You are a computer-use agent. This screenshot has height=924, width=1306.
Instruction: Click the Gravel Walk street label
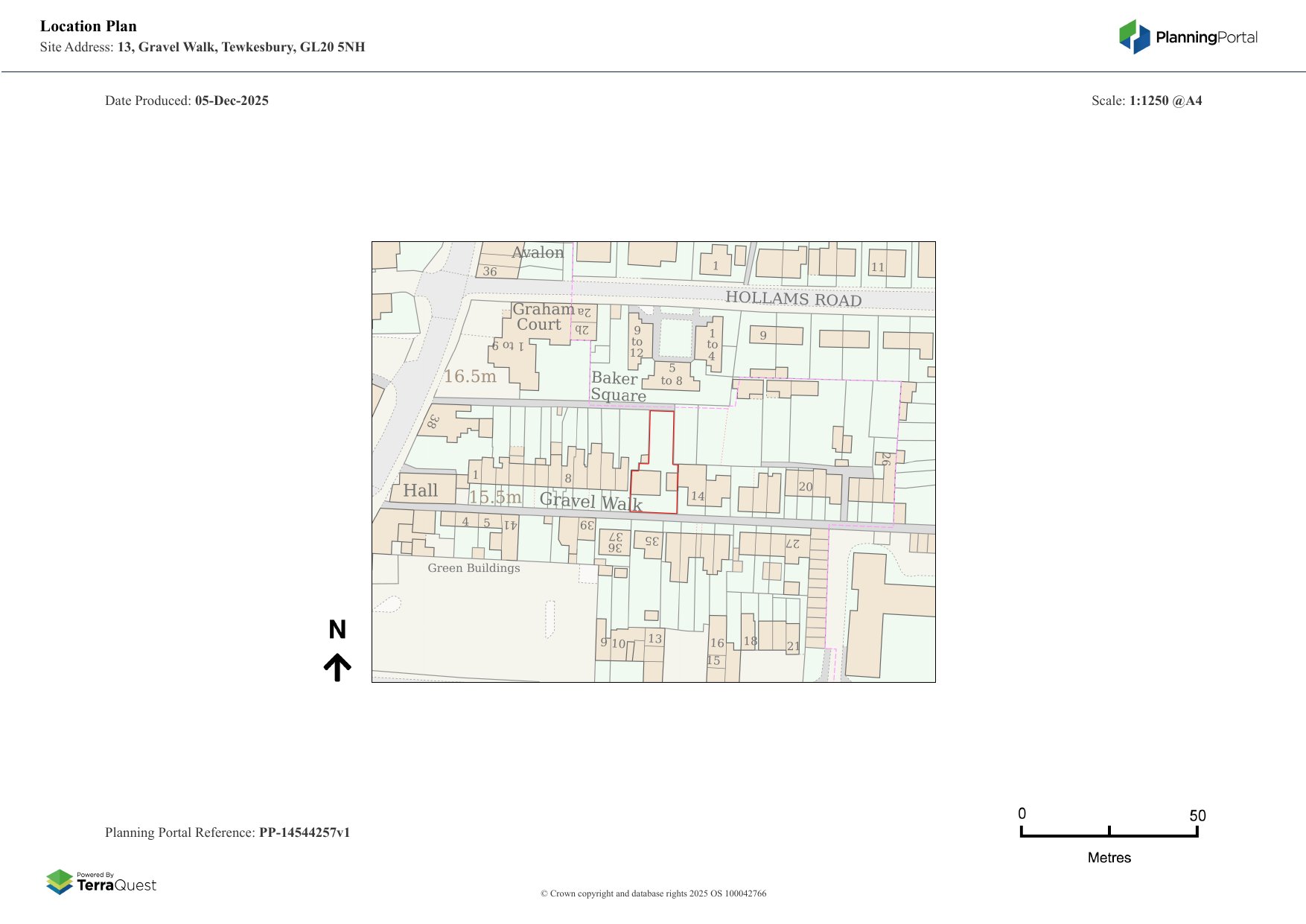click(590, 501)
